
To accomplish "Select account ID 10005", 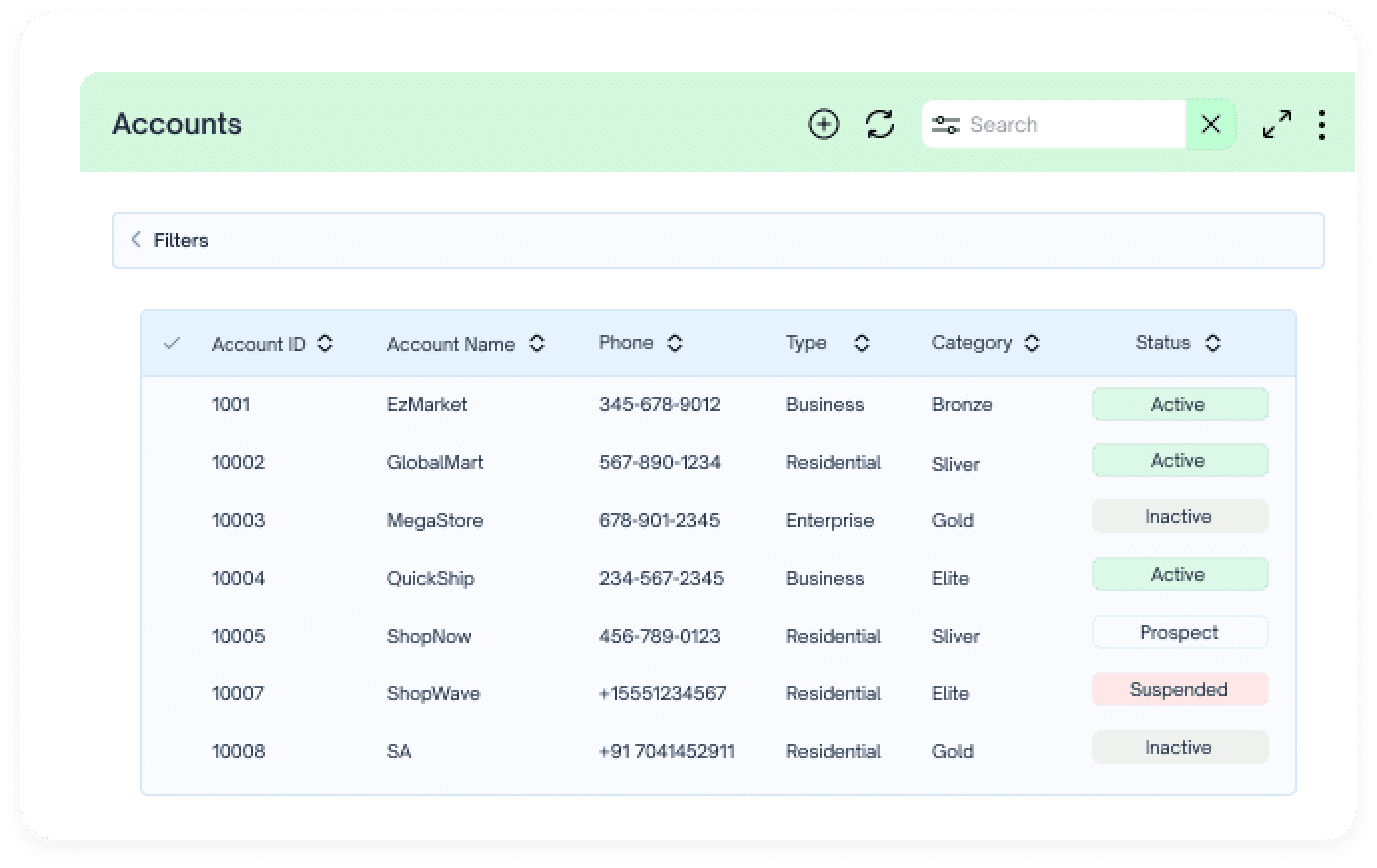I will (238, 636).
